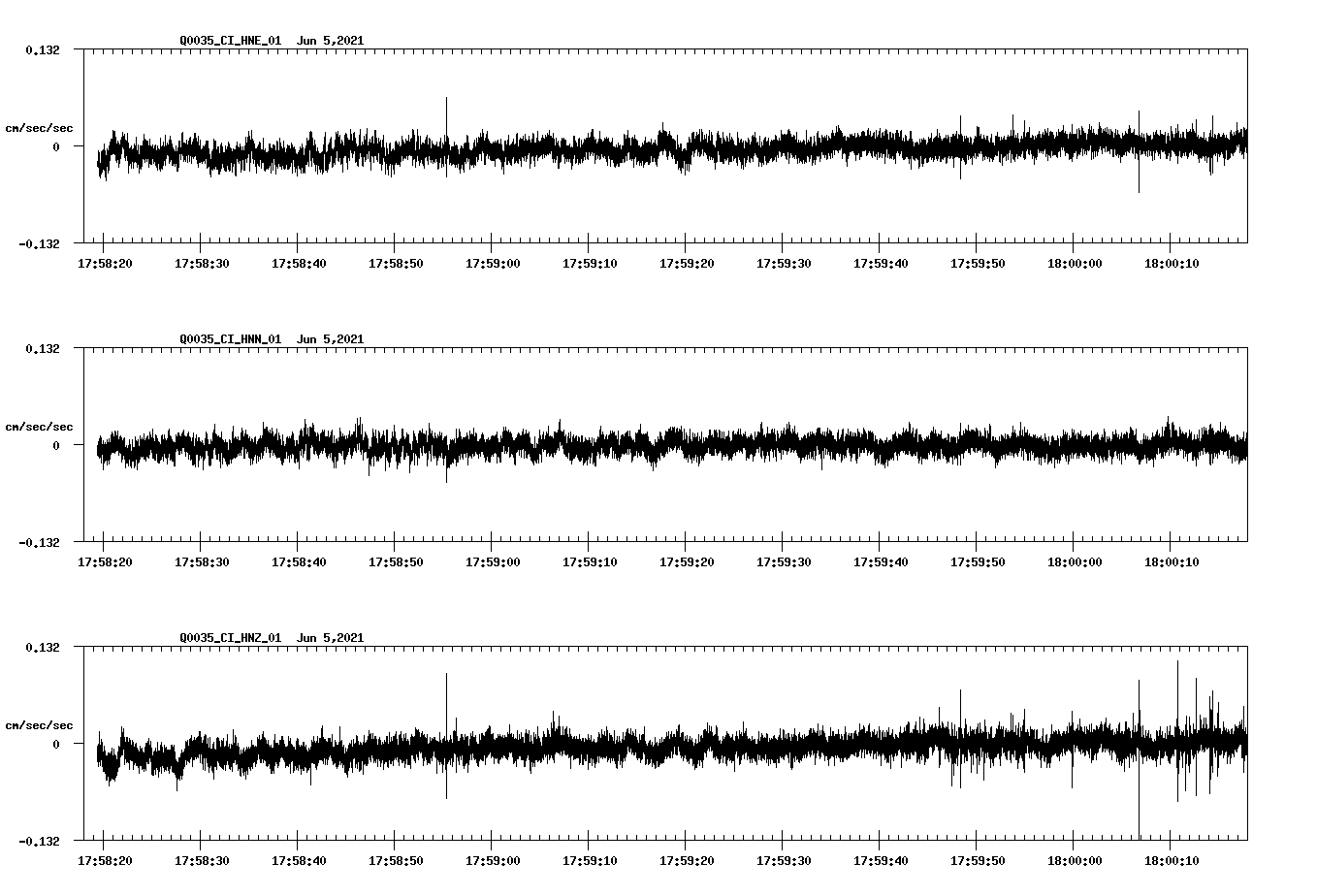Select the -0.132 lower limit on HNE plot
The image size is (1317, 896).
[x=39, y=243]
